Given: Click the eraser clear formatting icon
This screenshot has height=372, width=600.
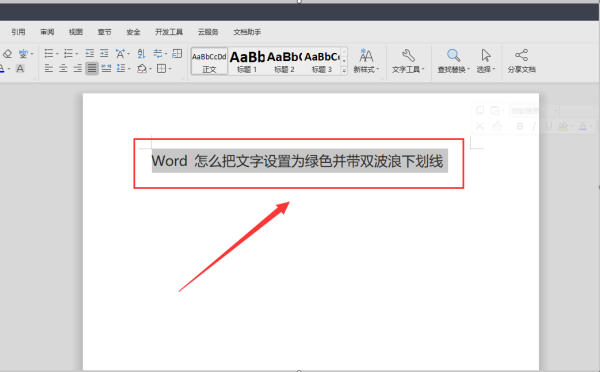Looking at the screenshot, I should (7, 54).
